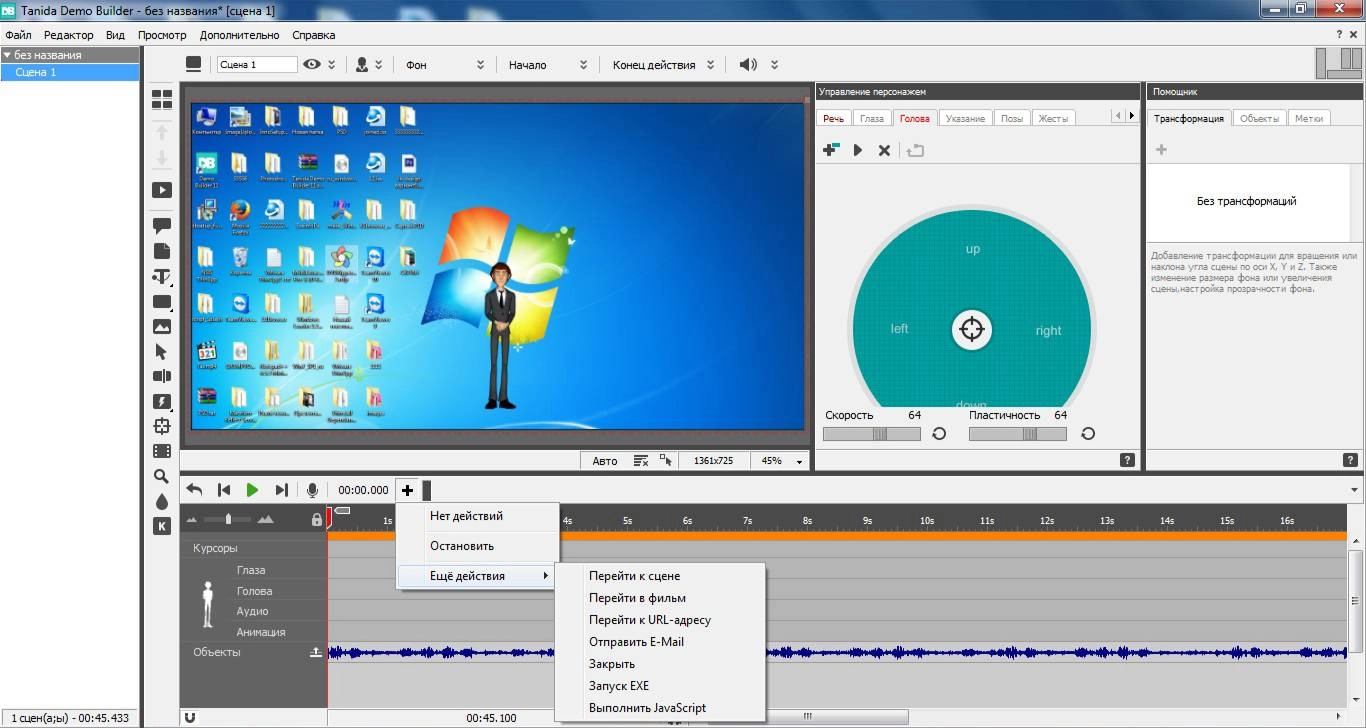Screen dimensions: 1366x728
Task: Play character head movement preview
Action: coord(857,150)
